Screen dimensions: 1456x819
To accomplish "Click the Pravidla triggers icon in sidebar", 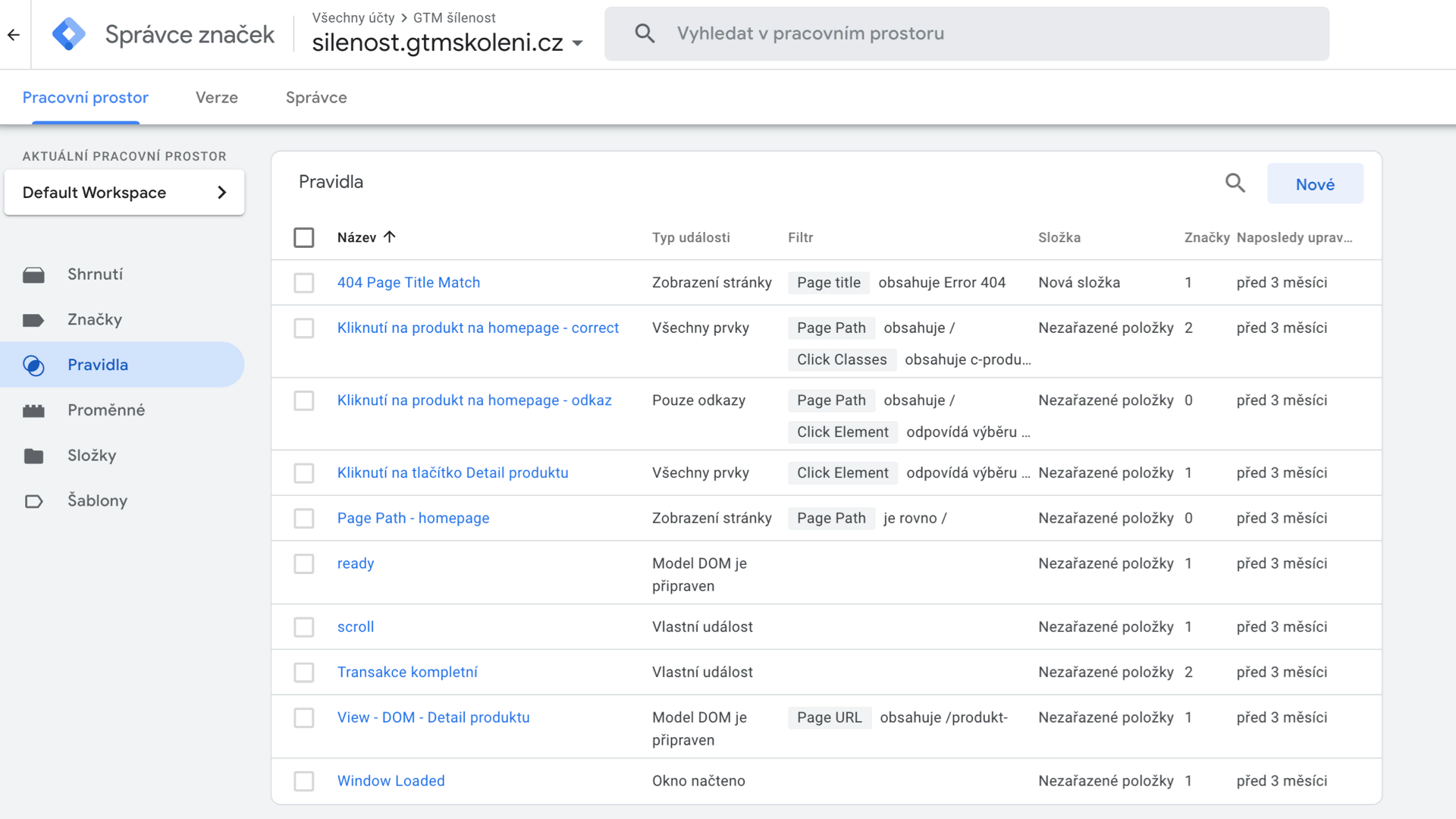I will point(33,366).
